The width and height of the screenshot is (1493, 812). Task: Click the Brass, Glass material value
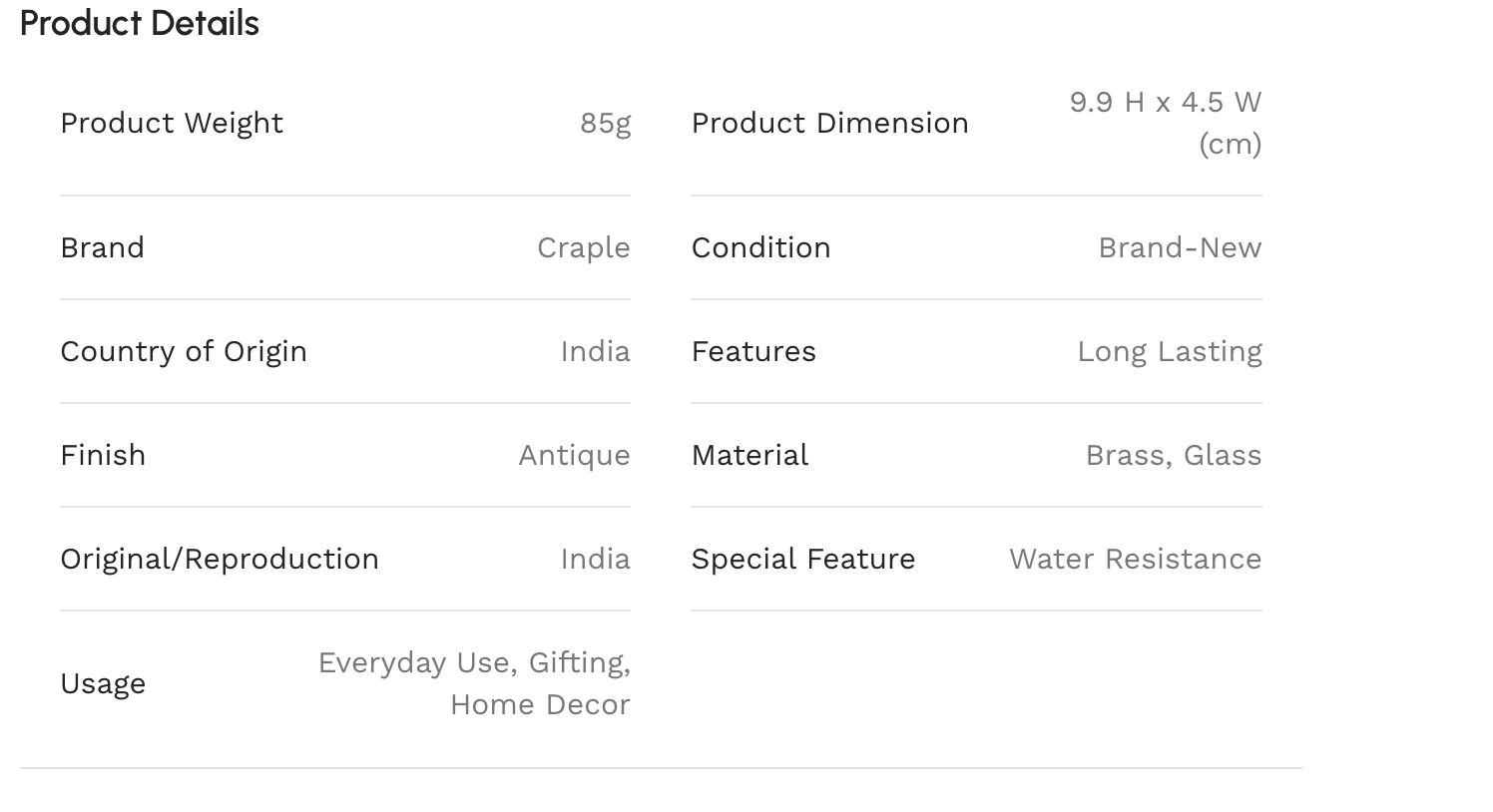pos(1174,455)
